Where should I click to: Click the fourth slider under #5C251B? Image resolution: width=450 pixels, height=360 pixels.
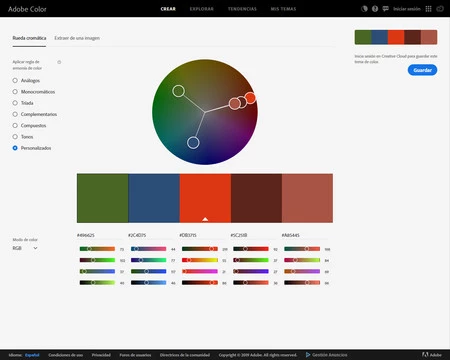(x=251, y=283)
